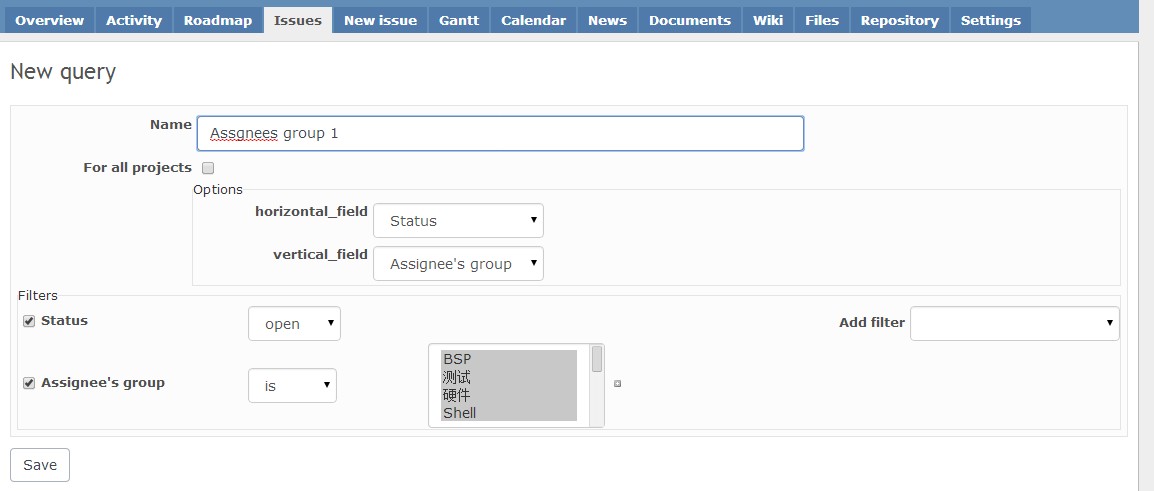Viewport: 1154px width, 491px height.
Task: Expand the Add filter dropdown
Action: pyautogui.click(x=1015, y=323)
